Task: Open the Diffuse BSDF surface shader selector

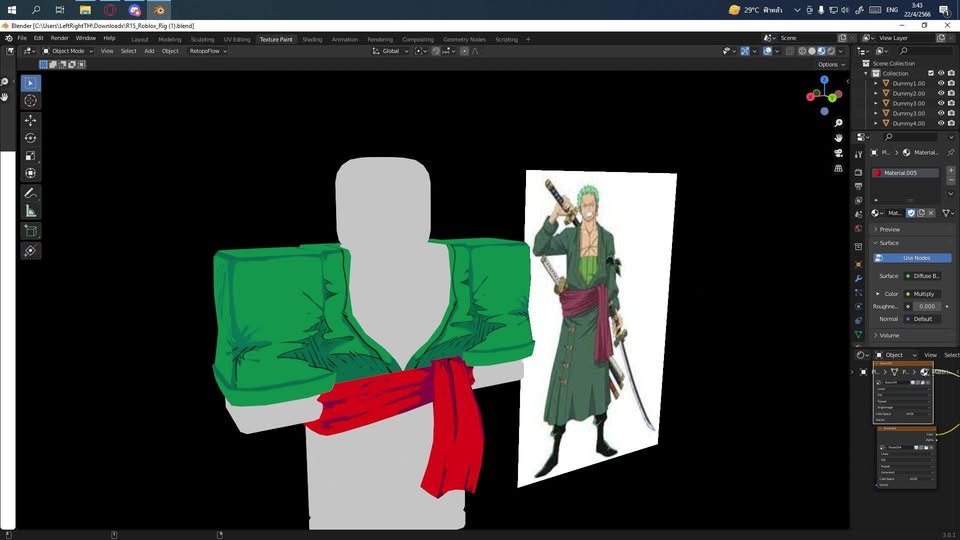Action: coord(923,276)
